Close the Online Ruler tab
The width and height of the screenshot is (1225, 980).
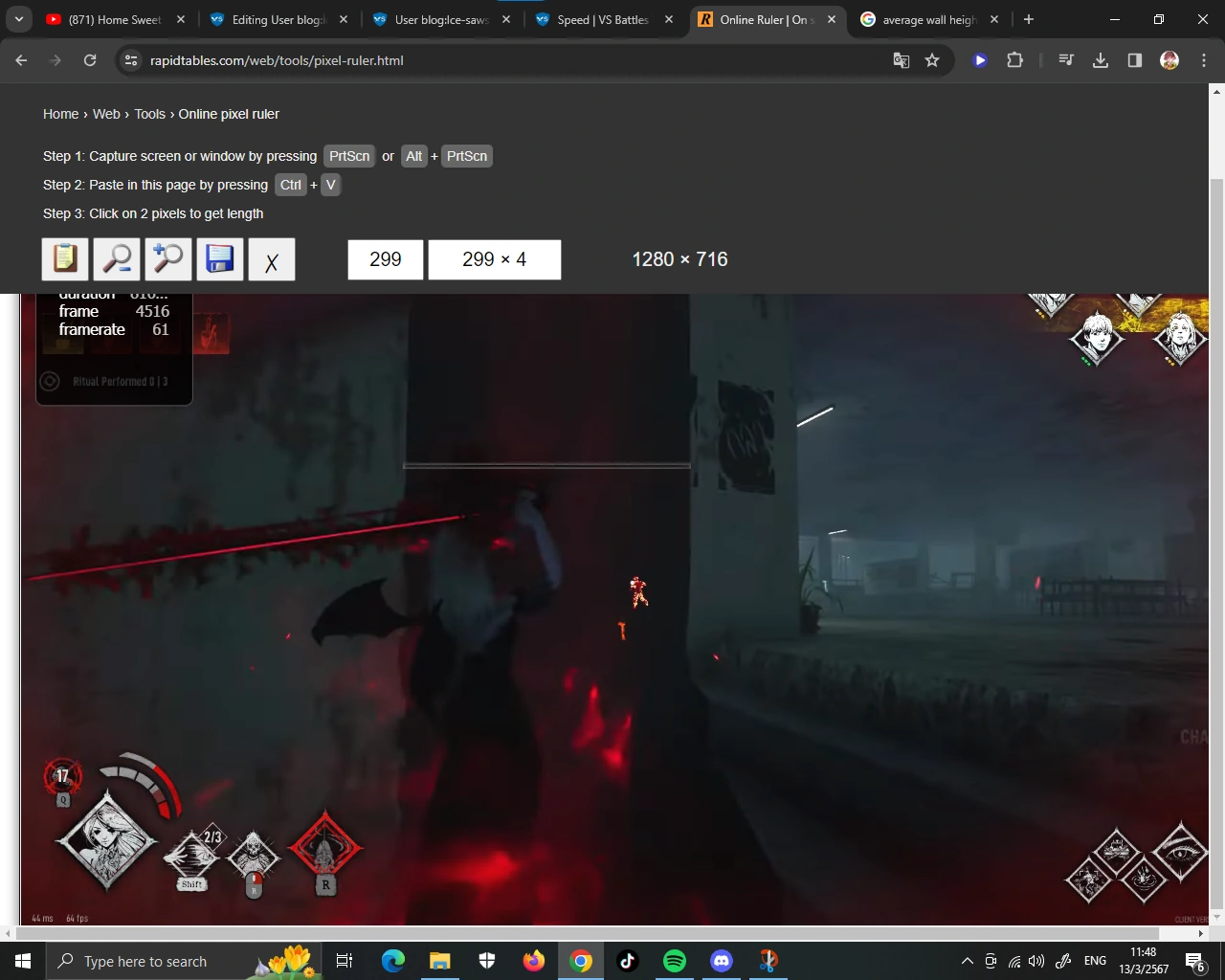click(x=832, y=19)
